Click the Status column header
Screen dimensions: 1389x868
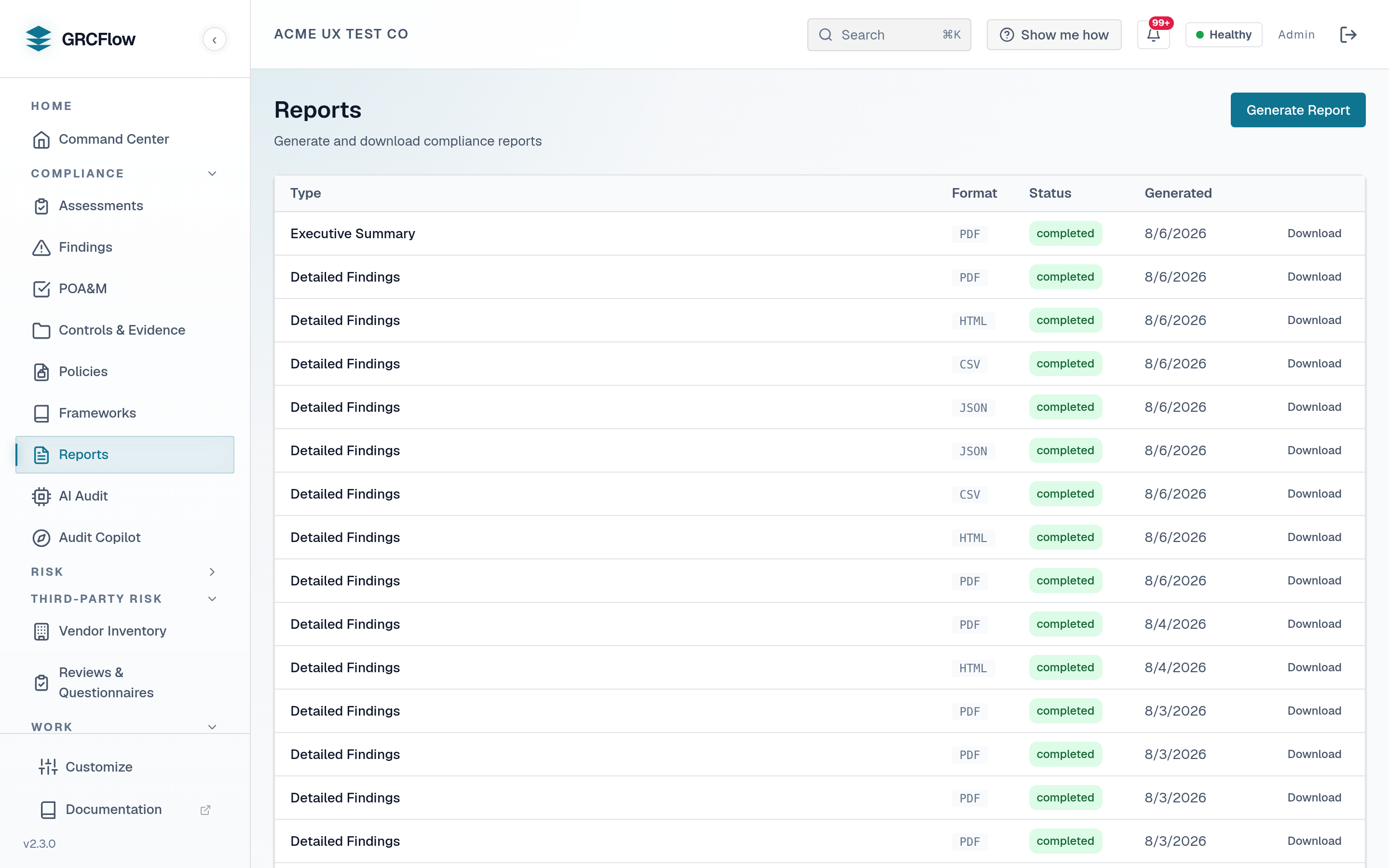point(1050,193)
